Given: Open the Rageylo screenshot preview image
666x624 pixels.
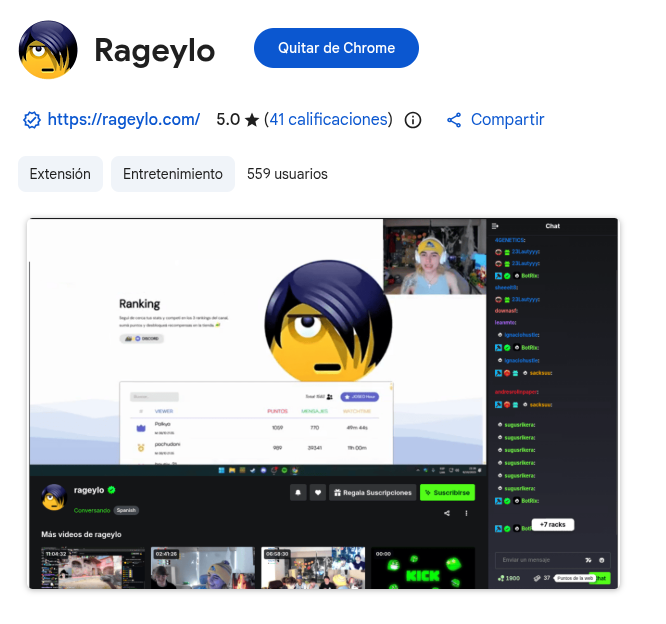Looking at the screenshot, I should pyautogui.click(x=323, y=404).
